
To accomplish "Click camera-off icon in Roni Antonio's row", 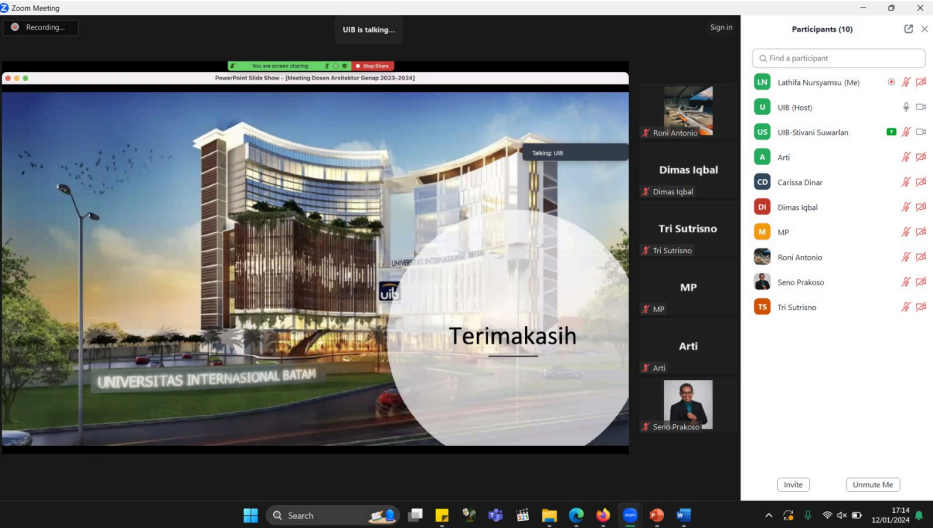I will click(921, 257).
